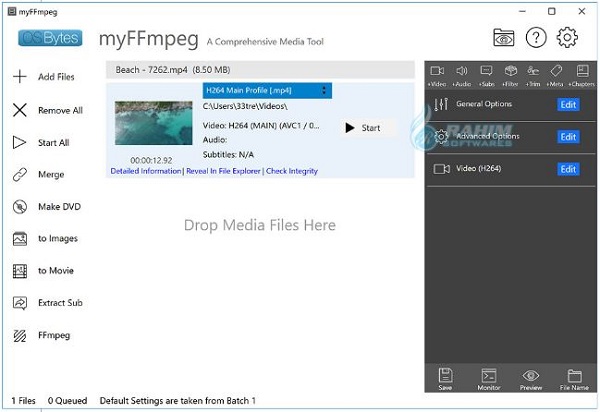Choose the to Images option
600x412 pixels.
(45, 239)
